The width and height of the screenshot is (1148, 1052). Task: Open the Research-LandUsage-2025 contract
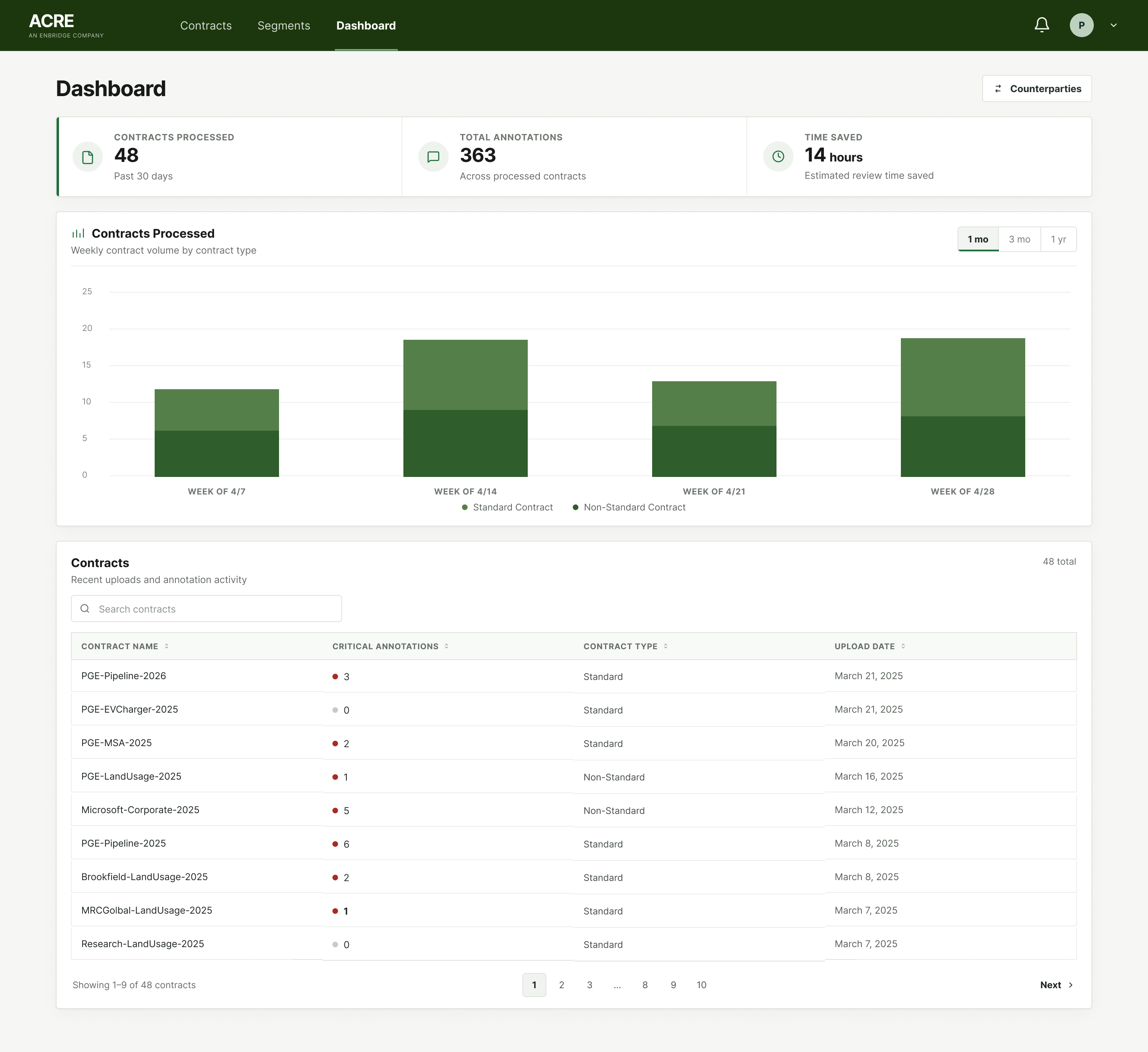(x=142, y=944)
